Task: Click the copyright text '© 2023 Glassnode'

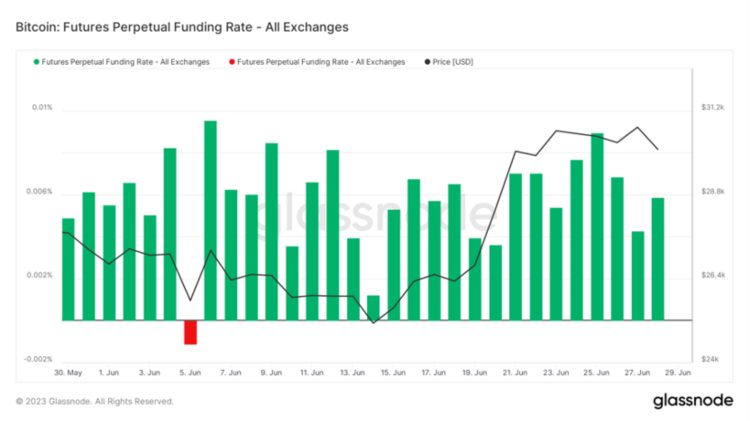Action: coord(95,401)
